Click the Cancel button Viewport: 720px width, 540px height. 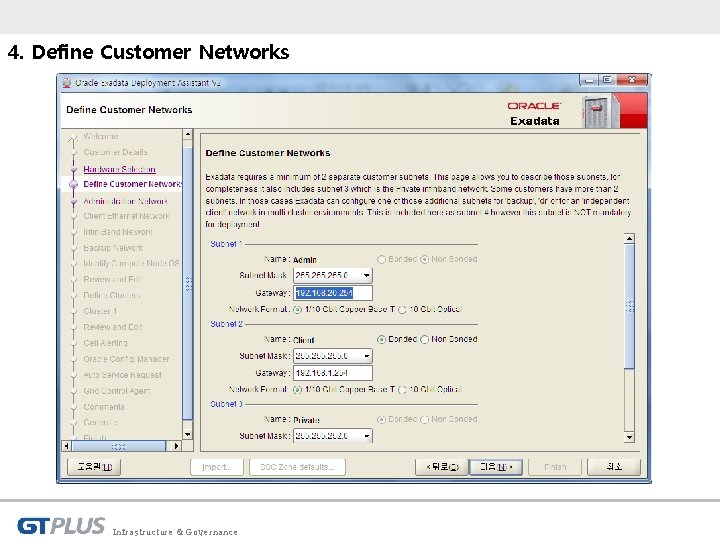614,467
